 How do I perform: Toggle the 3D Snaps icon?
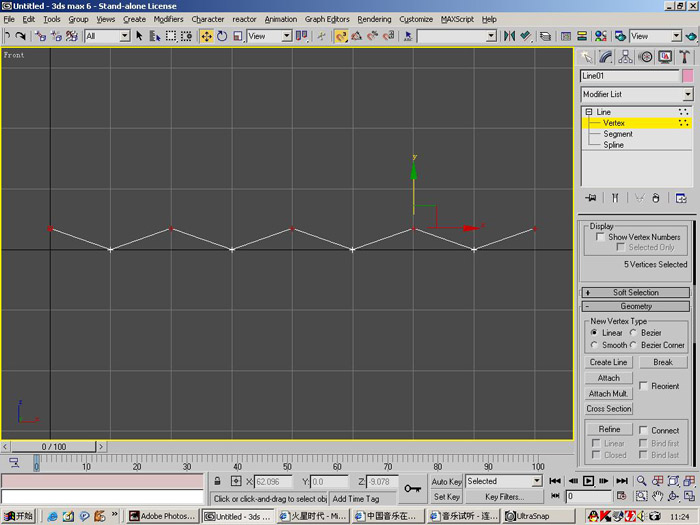pos(341,36)
